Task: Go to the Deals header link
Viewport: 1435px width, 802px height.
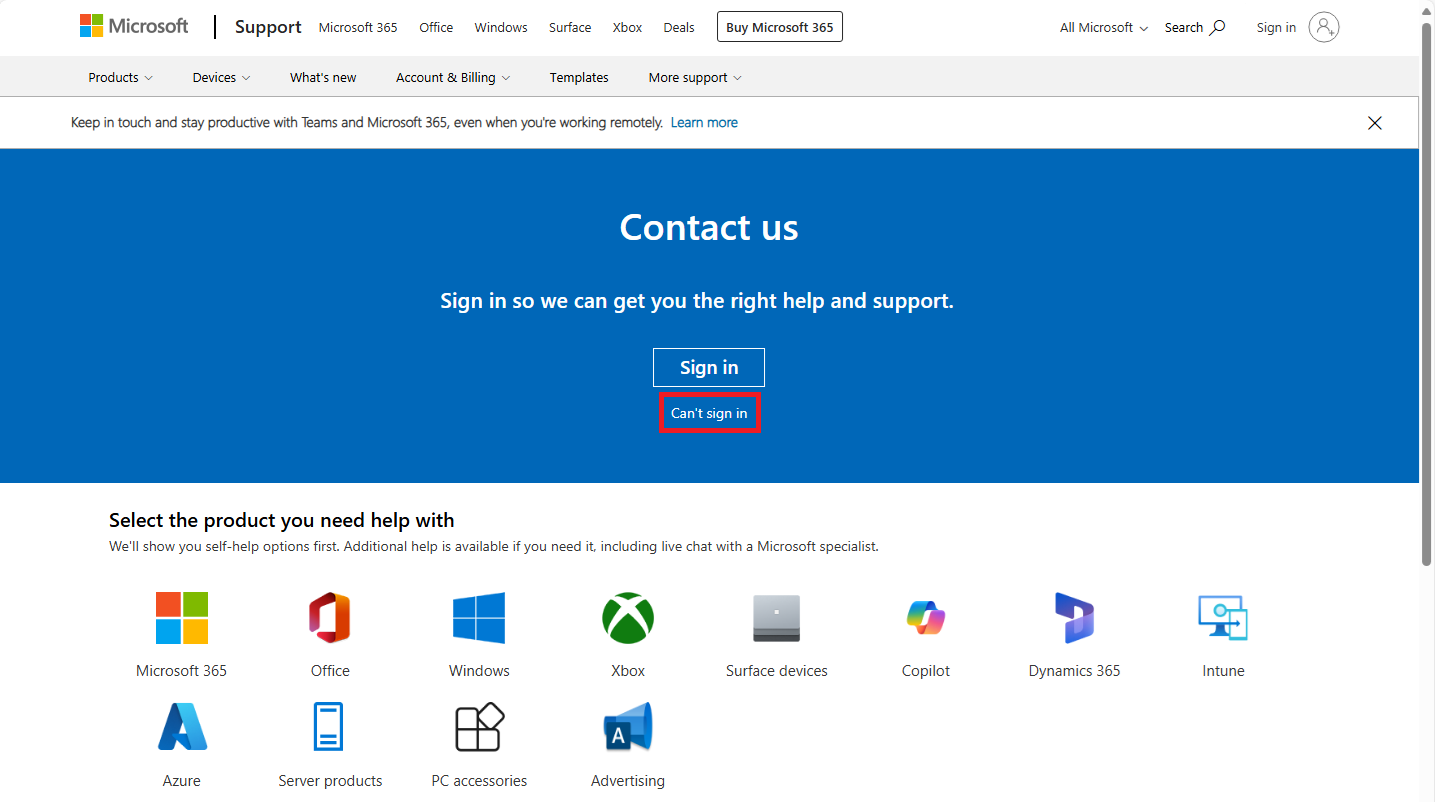Action: click(x=679, y=27)
